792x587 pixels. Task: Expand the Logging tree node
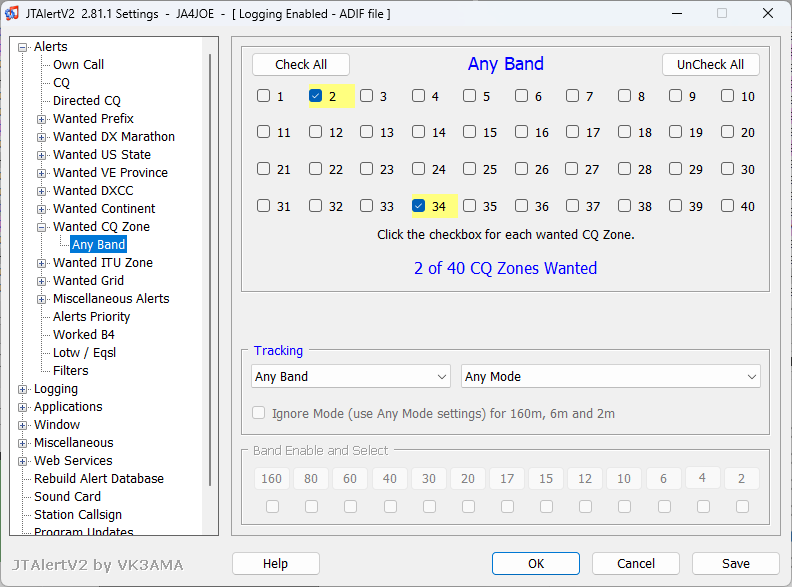coord(22,389)
